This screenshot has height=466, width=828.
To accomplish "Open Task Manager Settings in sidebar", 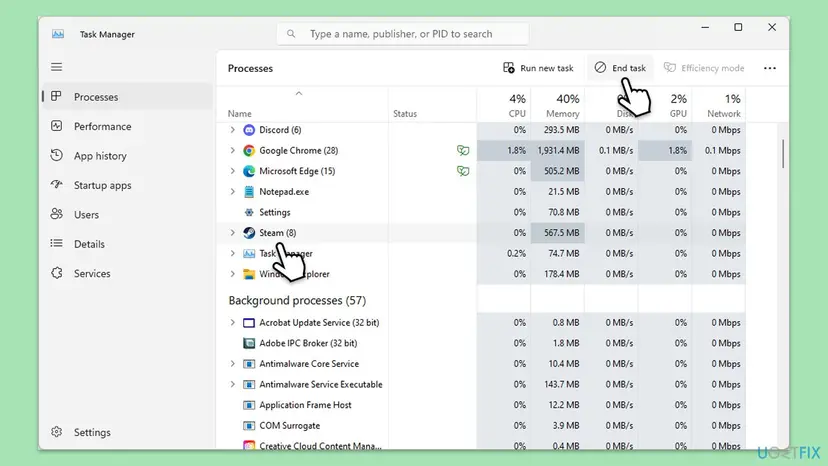I will click(128, 432).
